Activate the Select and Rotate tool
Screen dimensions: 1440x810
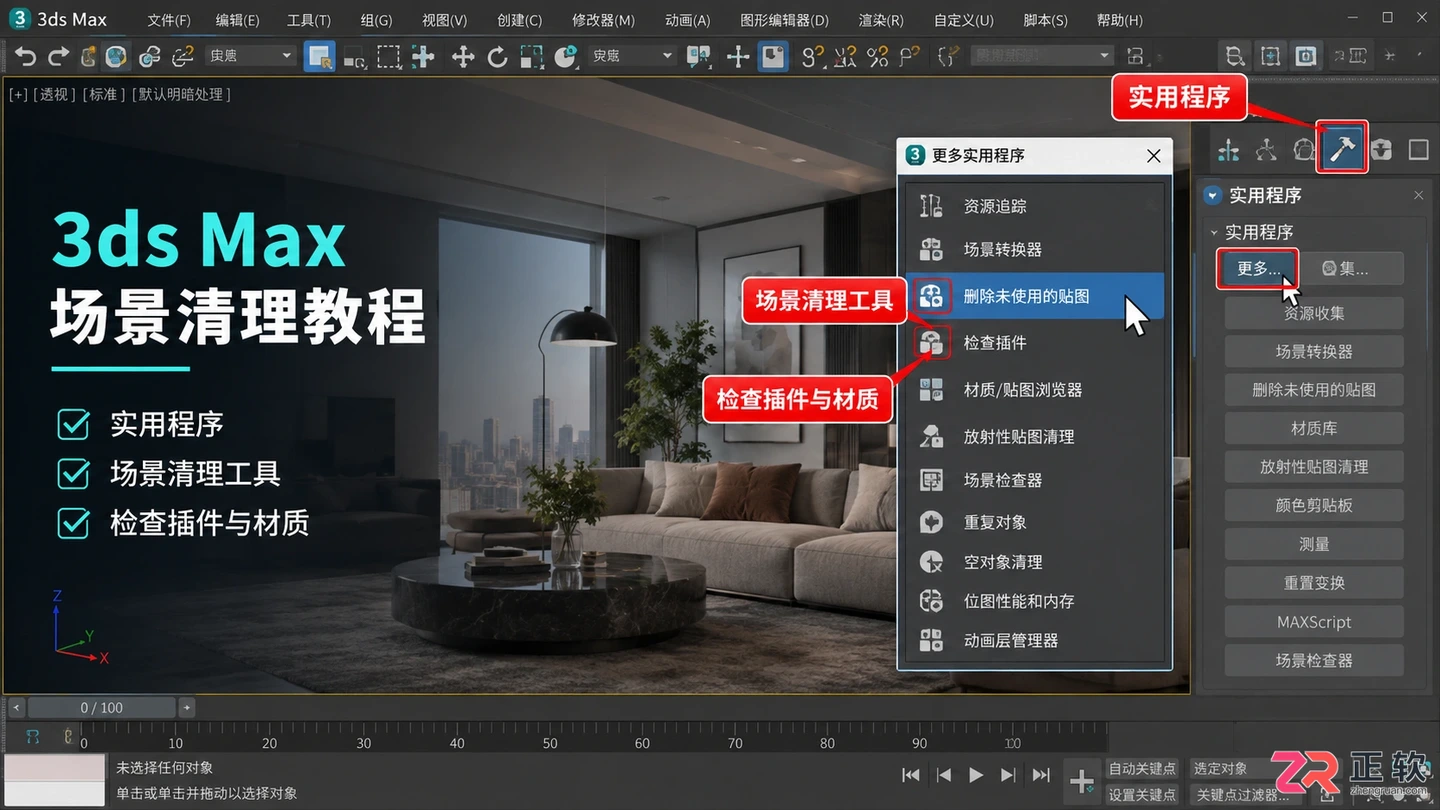(x=497, y=57)
